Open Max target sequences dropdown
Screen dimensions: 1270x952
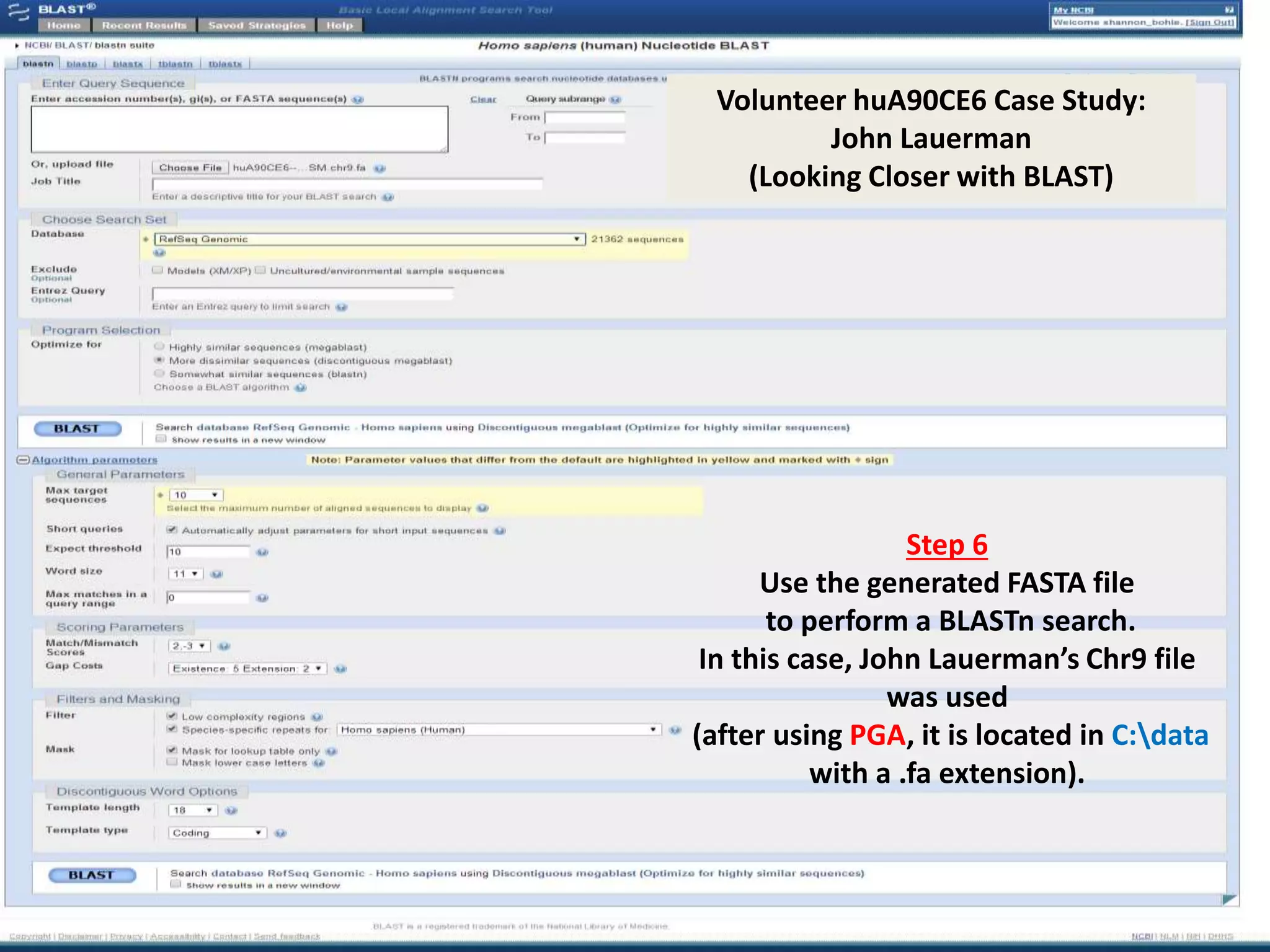pyautogui.click(x=196, y=495)
